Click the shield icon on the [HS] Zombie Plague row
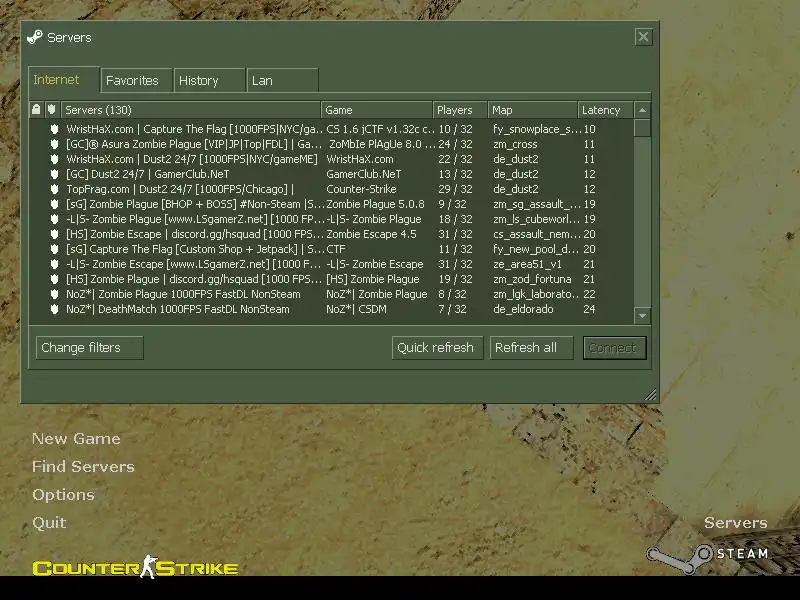 [55, 279]
